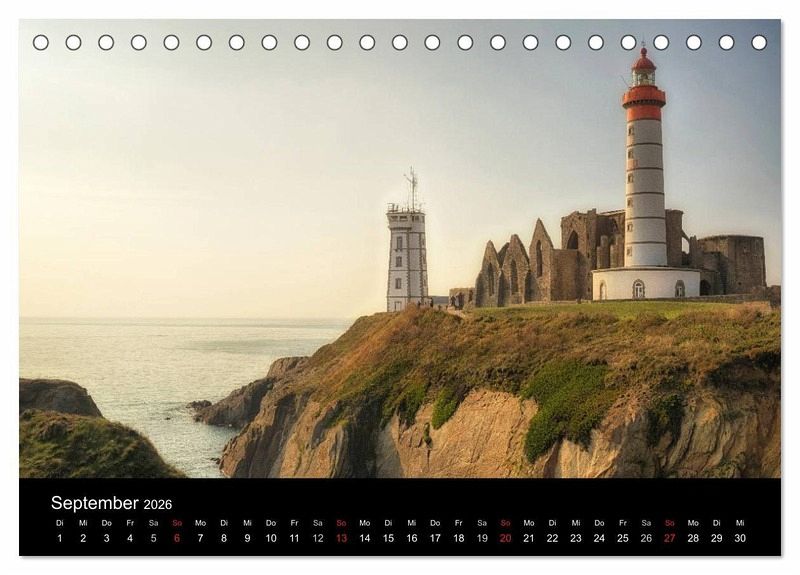The image size is (800, 575).
Task: Select date 25 in the calendar strip
Action: pos(623,538)
